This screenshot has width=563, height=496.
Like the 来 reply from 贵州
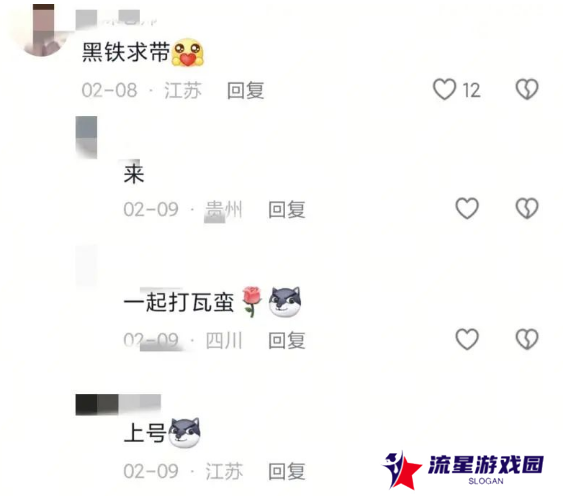[x=467, y=208]
